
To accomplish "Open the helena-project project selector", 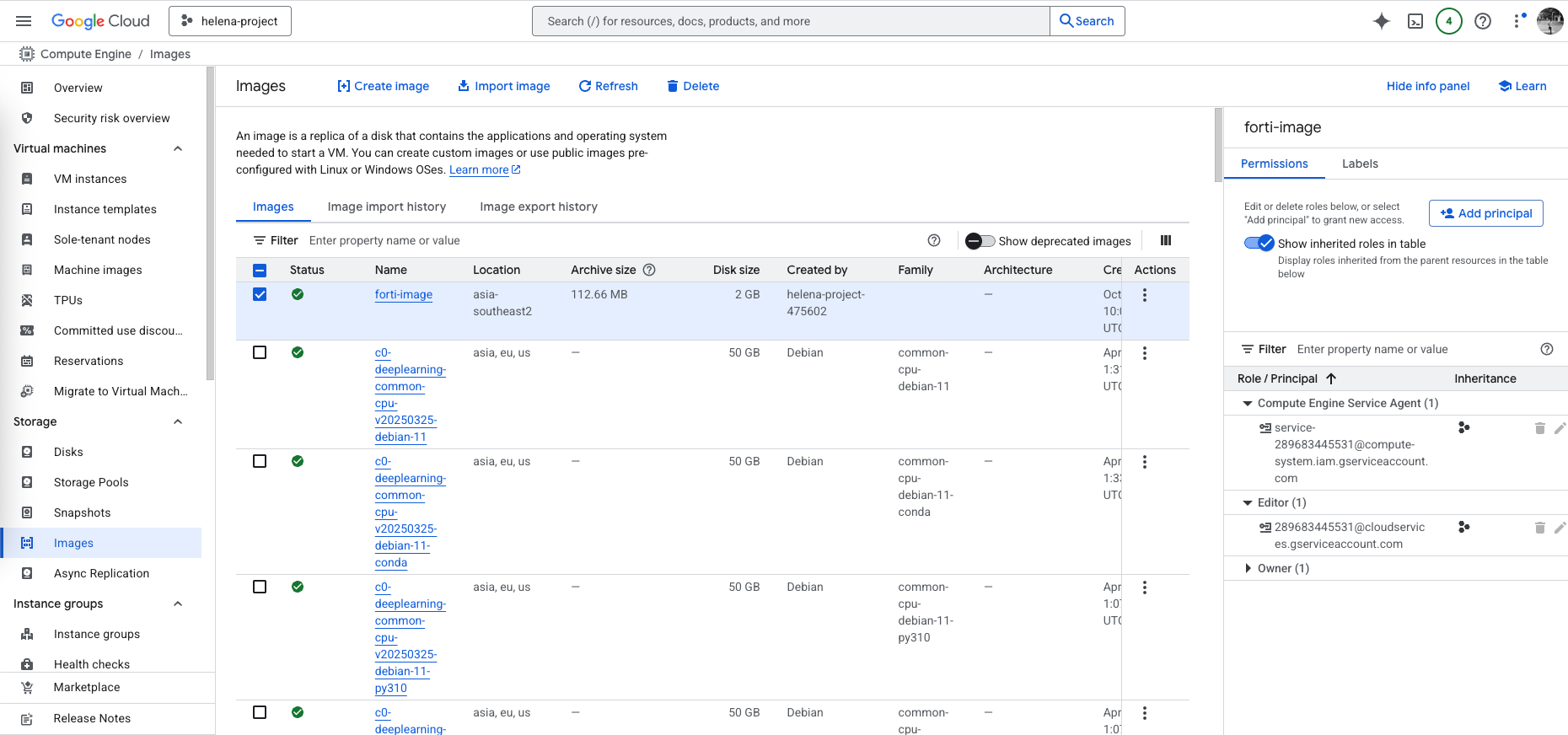I will (229, 21).
